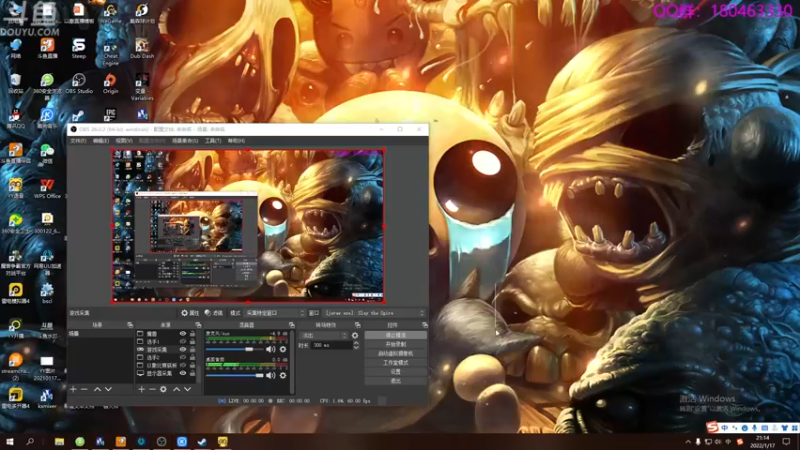Pop out the Scenes dock panel
Screen dimensions: 800x450
coord(130,325)
